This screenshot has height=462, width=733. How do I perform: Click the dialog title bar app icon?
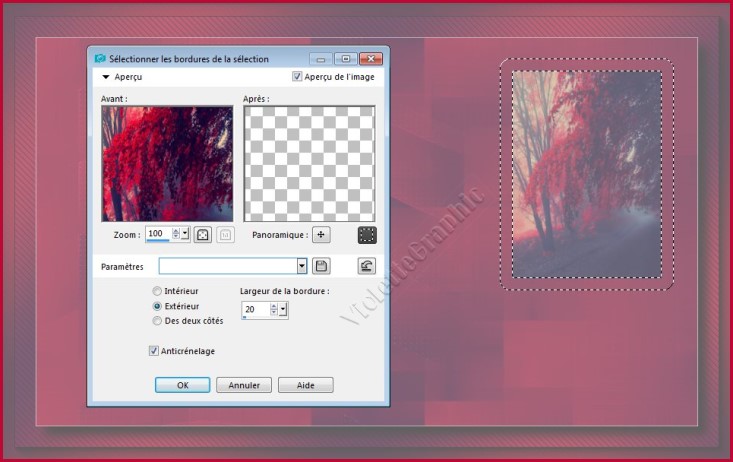[x=100, y=59]
